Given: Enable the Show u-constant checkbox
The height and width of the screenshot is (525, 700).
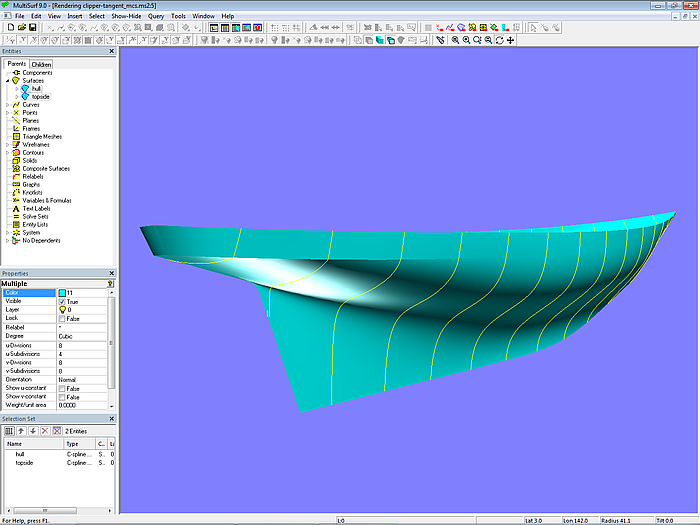Looking at the screenshot, I should coord(62,388).
